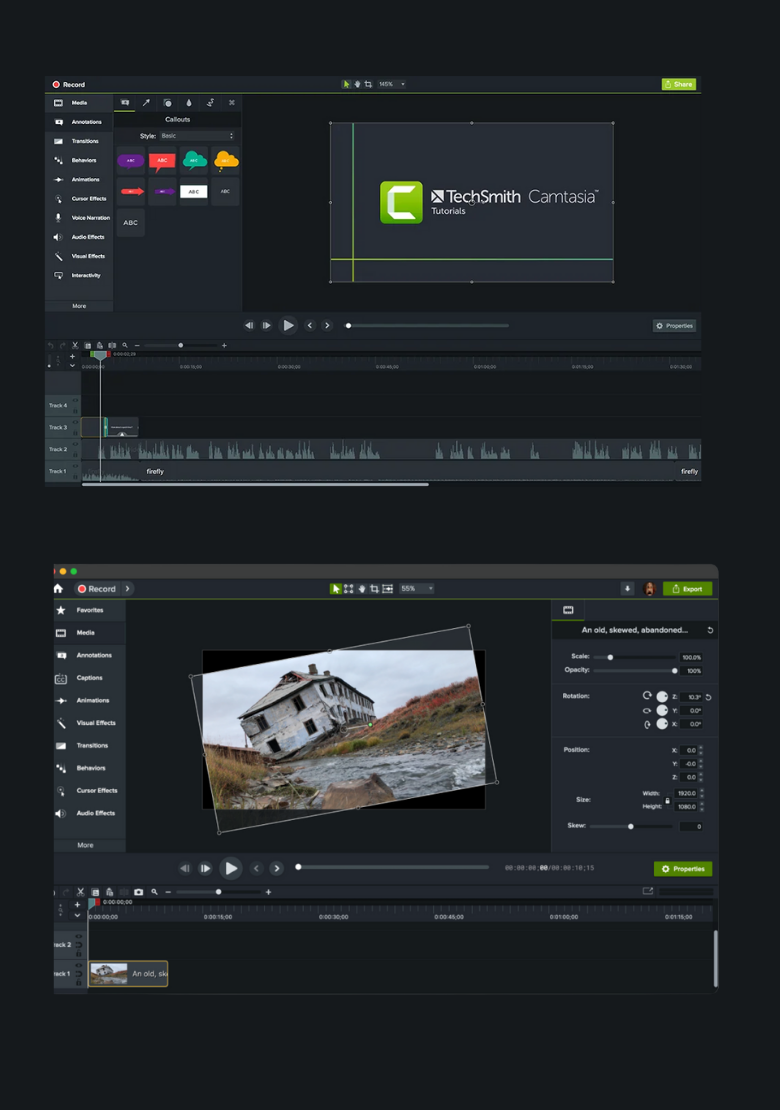Open Captions in the tools sidebar
The height and width of the screenshot is (1110, 780).
89,678
